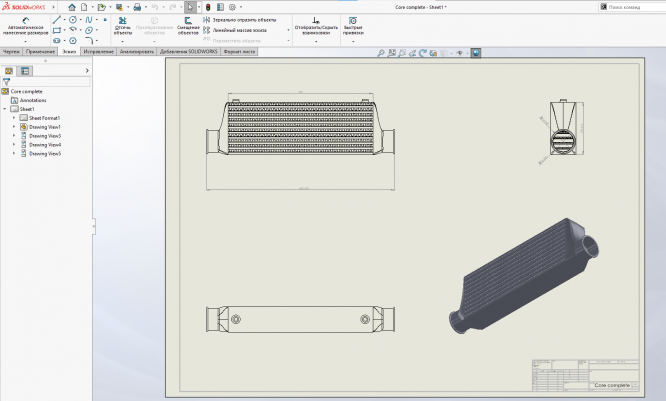This screenshot has height=401, width=666.
Task: Click the filter icon in the feature tree
Action: pyautogui.click(x=6, y=82)
